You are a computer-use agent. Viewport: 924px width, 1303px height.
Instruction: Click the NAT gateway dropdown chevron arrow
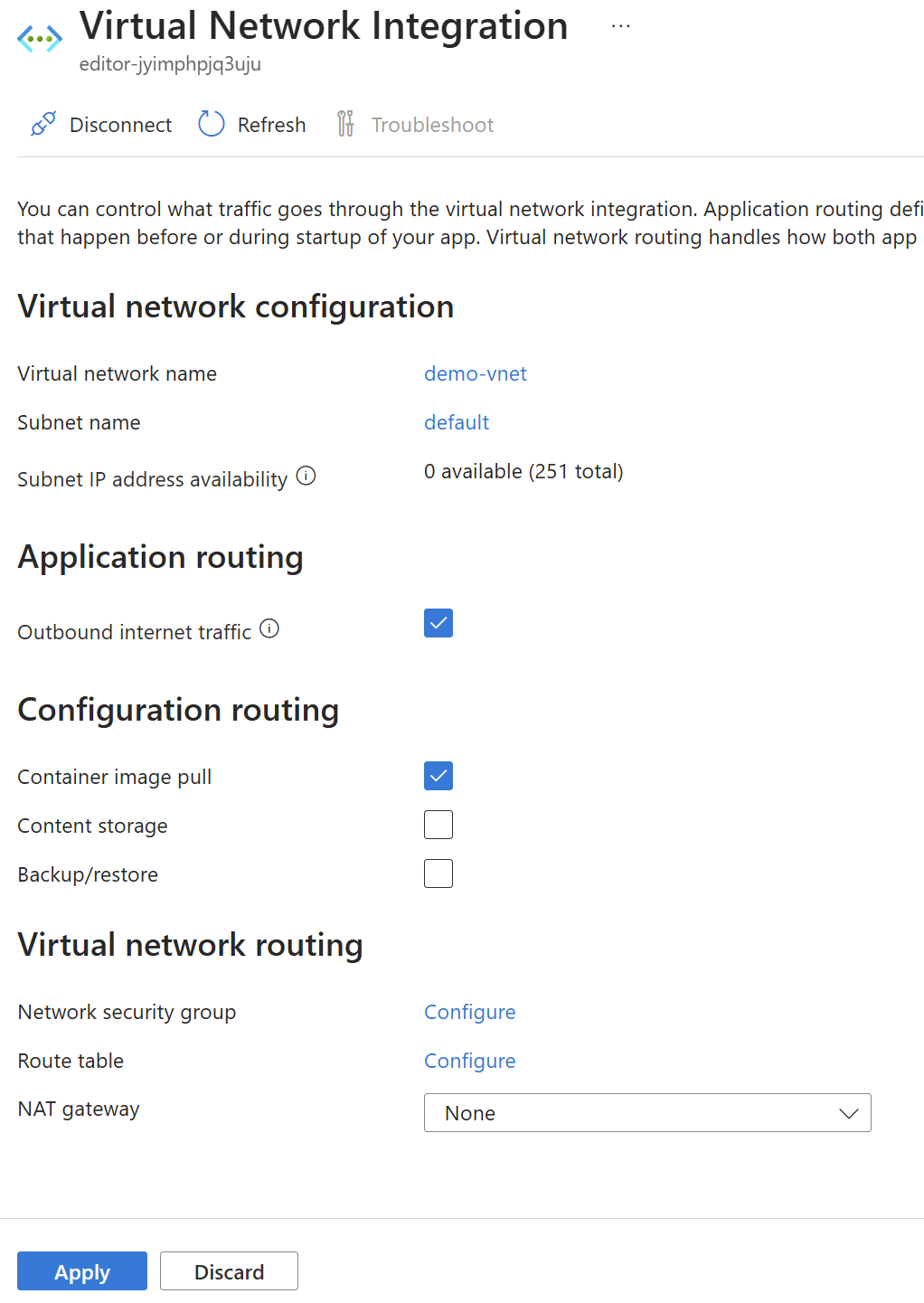coord(848,1113)
